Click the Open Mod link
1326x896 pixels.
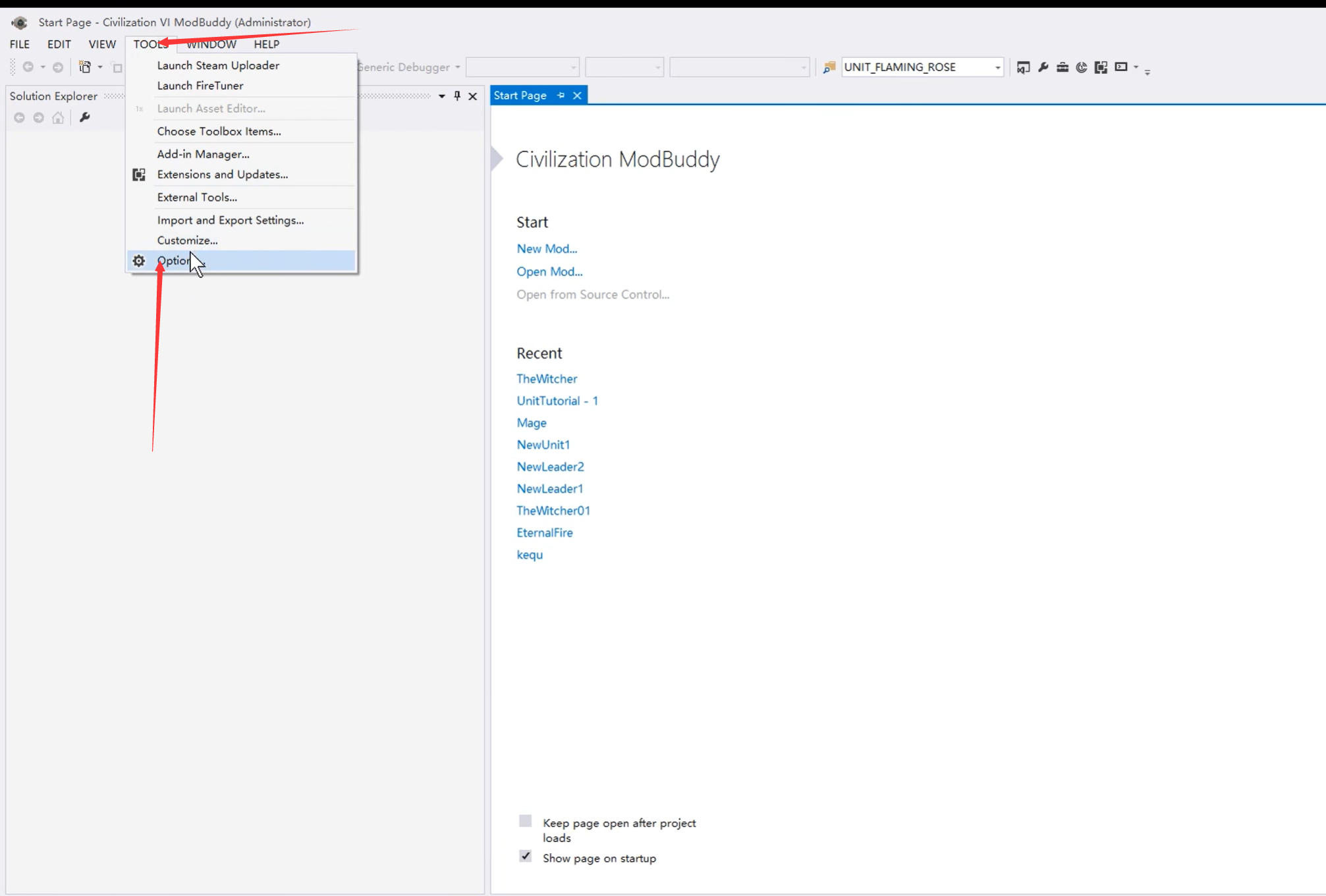pyautogui.click(x=549, y=271)
